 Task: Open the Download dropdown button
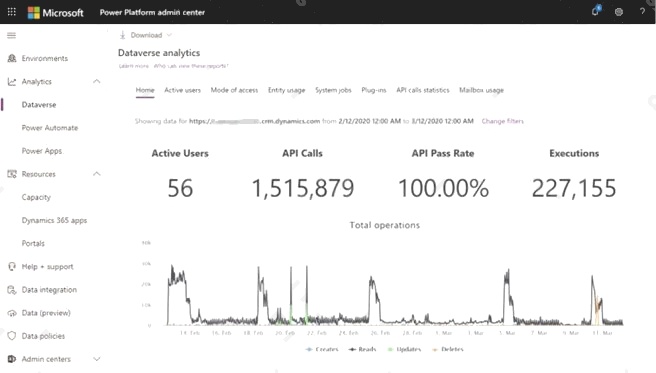pyautogui.click(x=146, y=35)
